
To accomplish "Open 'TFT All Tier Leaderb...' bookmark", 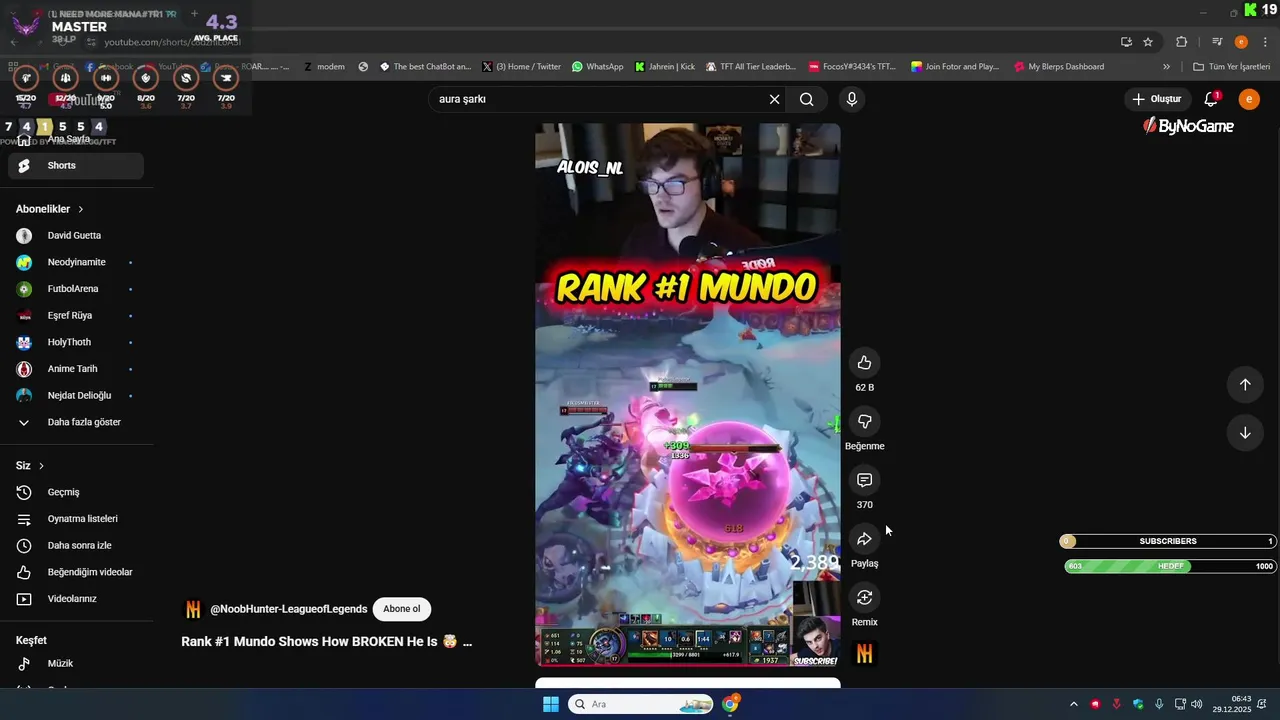I will click(750, 67).
